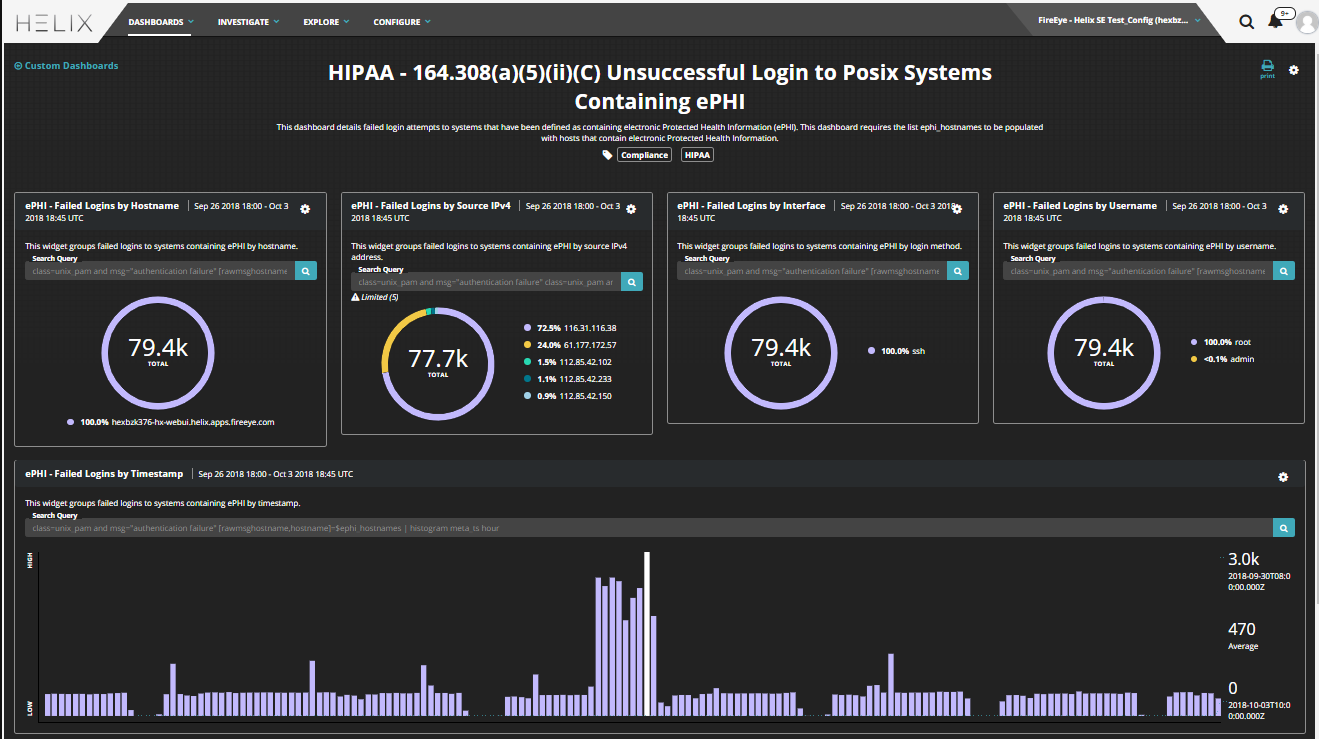This screenshot has height=739, width=1319.
Task: Click green swatch for 112.85.42.102
Action: [x=526, y=362]
